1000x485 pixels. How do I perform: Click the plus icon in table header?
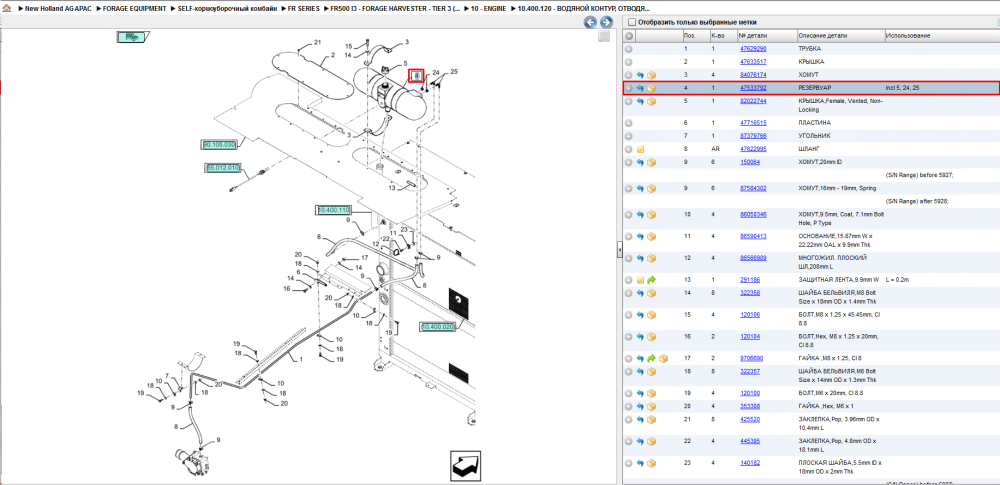[629, 36]
